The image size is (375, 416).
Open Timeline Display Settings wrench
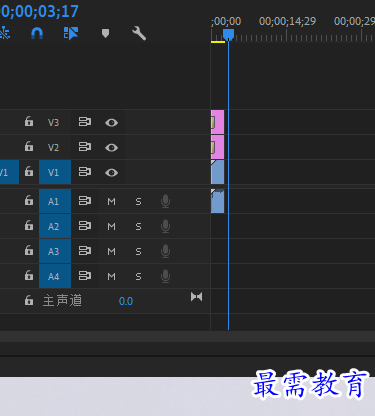[x=139, y=33]
